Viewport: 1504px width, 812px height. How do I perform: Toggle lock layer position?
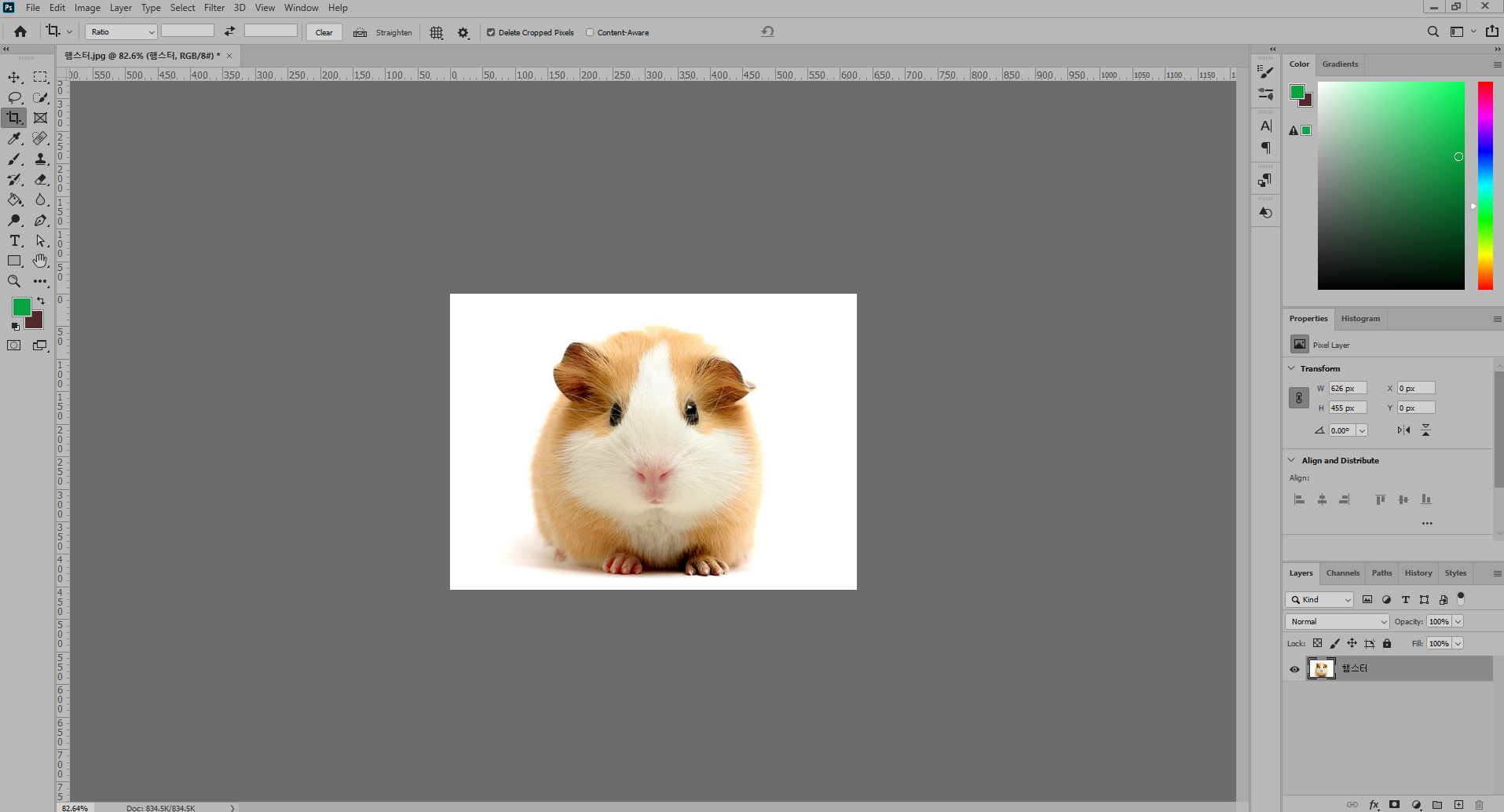click(x=1352, y=643)
